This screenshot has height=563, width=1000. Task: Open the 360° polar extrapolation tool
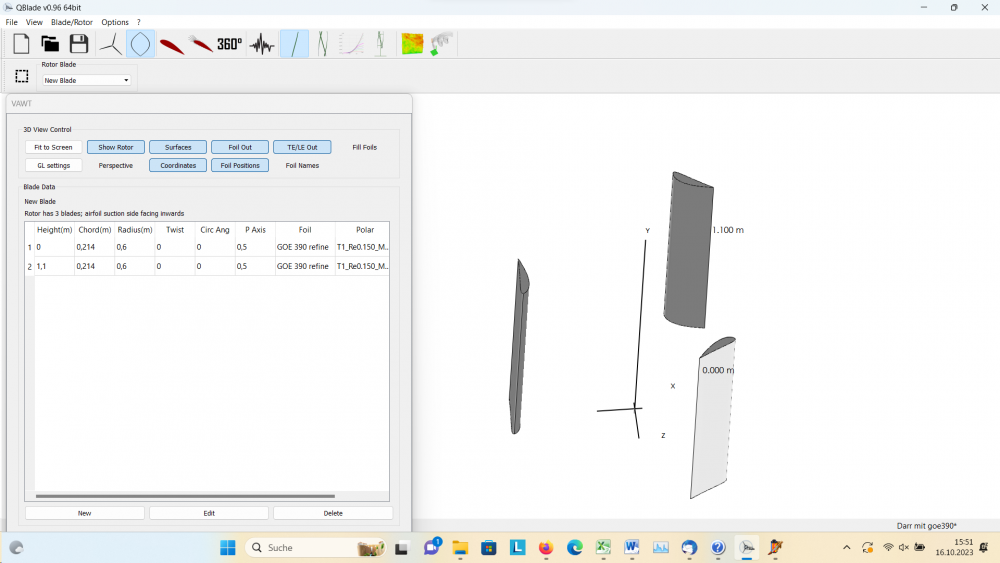pyautogui.click(x=230, y=44)
